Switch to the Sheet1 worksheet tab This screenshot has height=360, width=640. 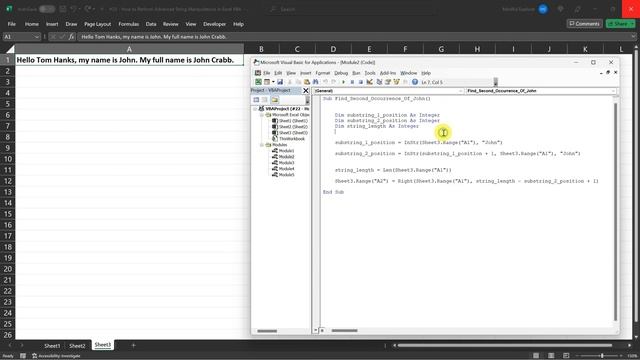tap(52, 346)
